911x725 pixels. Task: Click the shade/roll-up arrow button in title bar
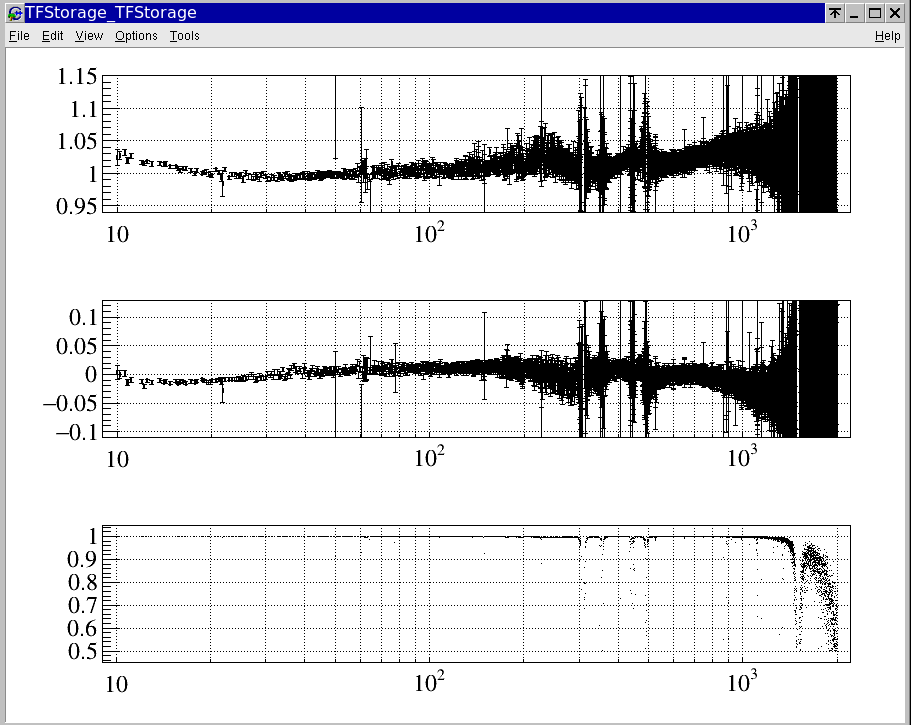[x=834, y=13]
